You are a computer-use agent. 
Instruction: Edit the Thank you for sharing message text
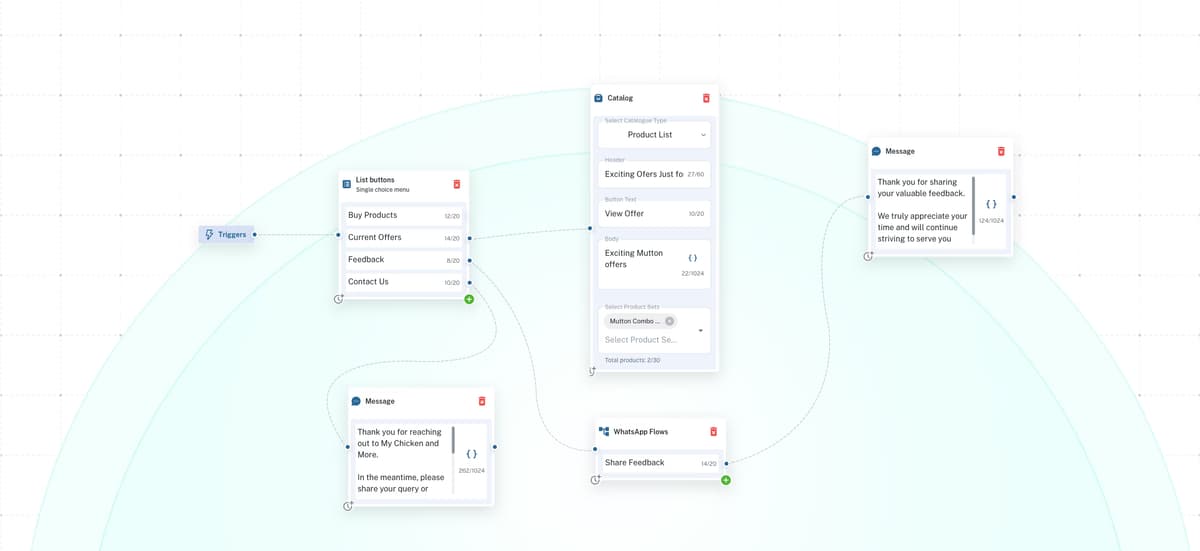[922, 210]
